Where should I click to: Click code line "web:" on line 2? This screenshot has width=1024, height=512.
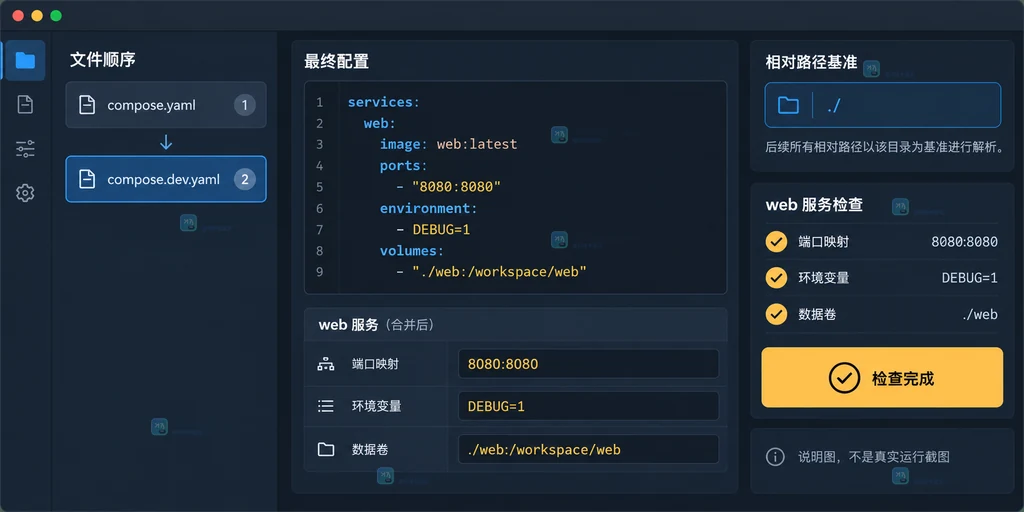[380, 123]
